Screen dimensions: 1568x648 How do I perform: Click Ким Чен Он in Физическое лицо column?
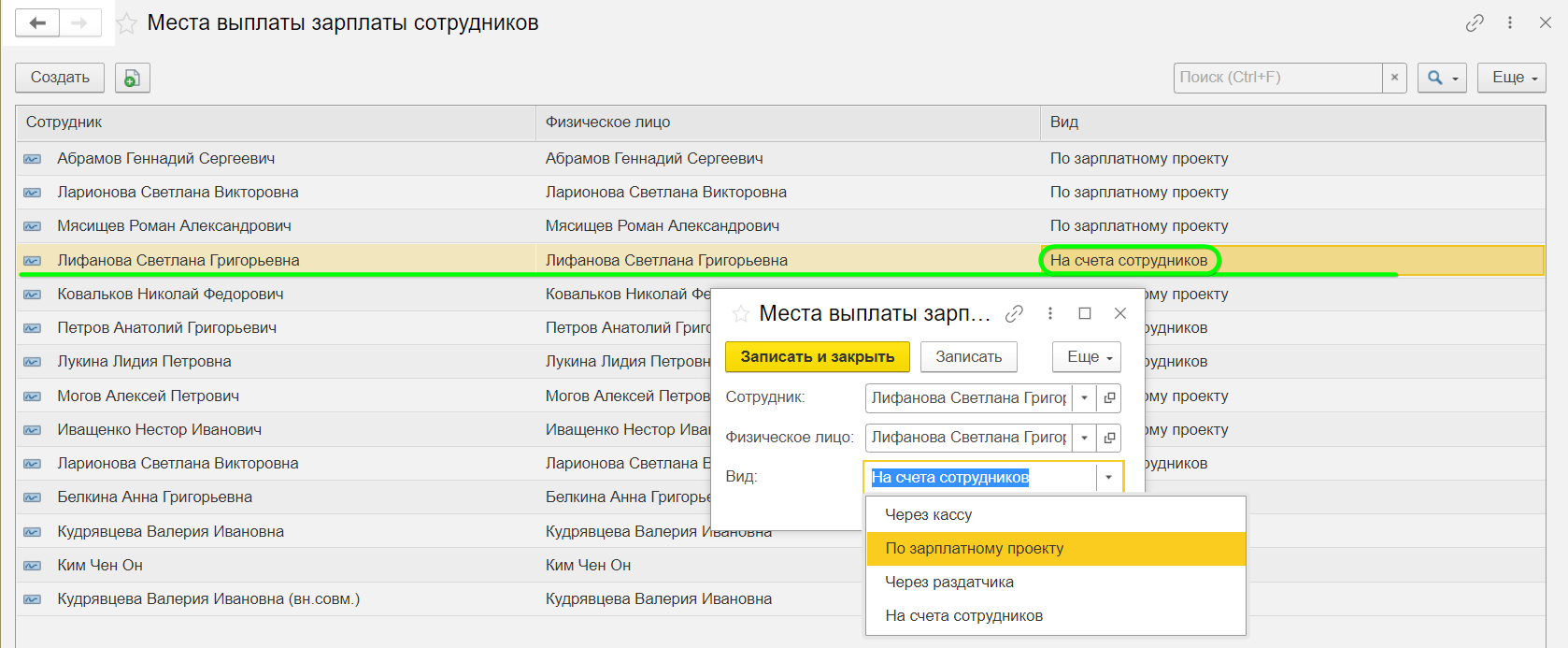[589, 566]
